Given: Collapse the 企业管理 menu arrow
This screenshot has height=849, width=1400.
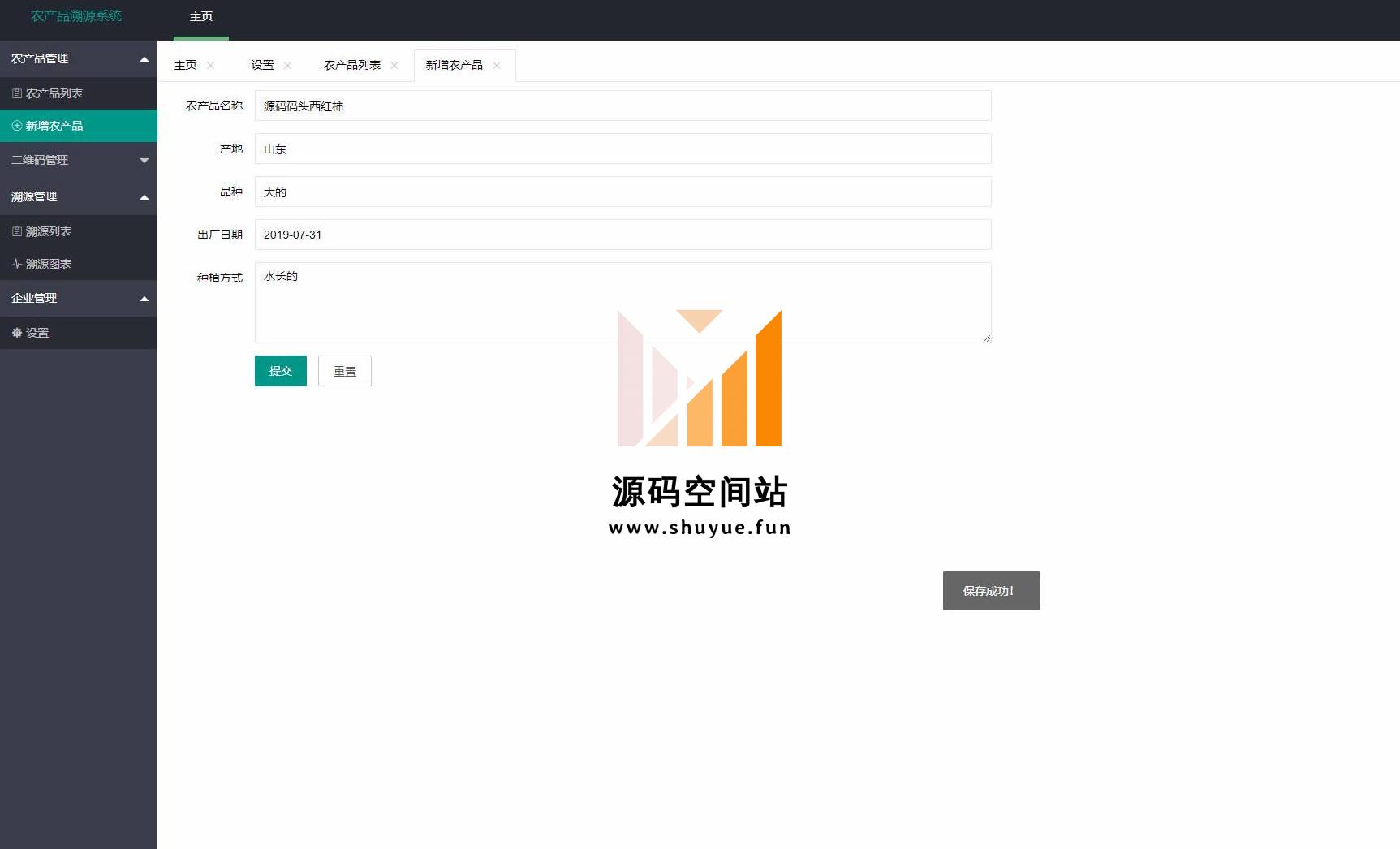Looking at the screenshot, I should [x=144, y=299].
